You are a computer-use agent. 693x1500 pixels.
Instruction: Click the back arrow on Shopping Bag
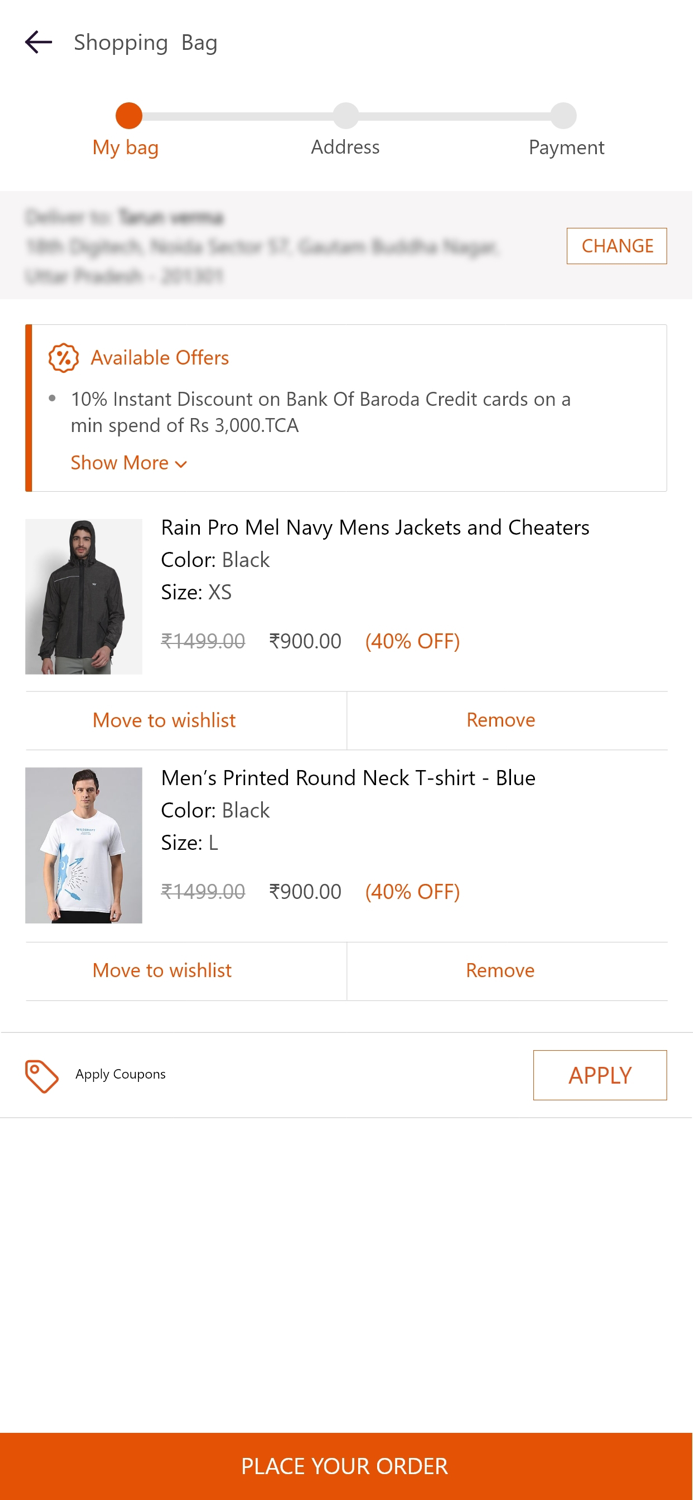[37, 42]
